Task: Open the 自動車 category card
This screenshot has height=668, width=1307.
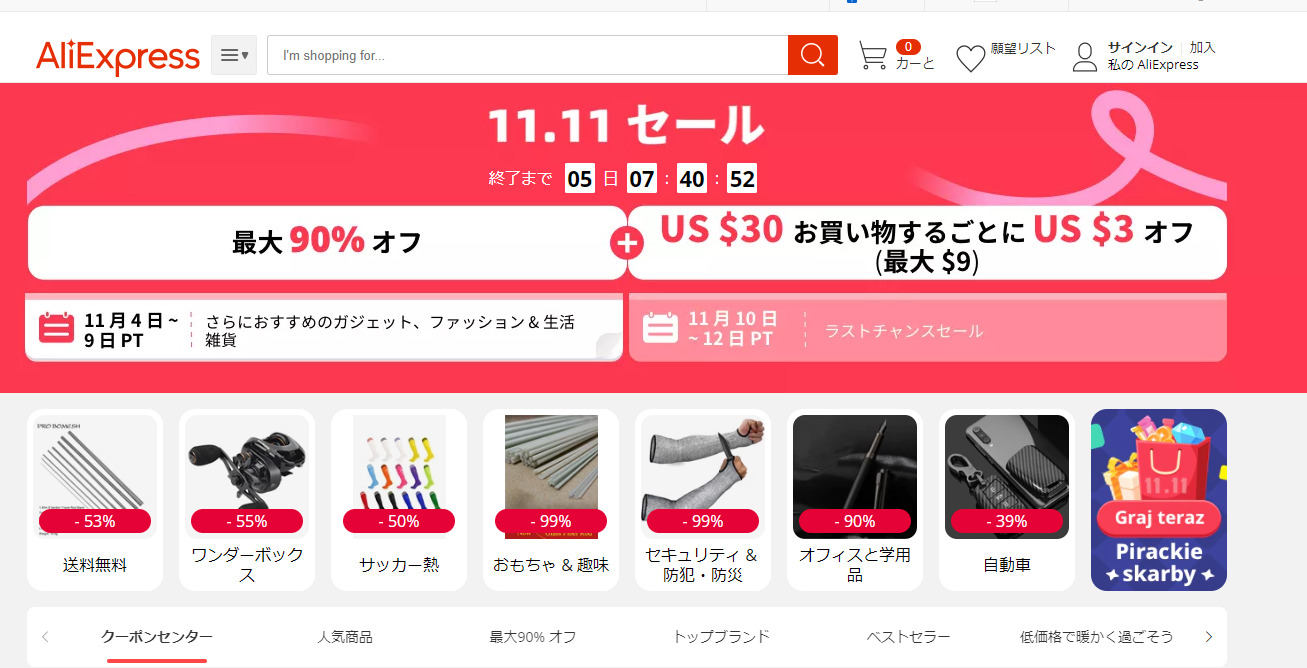Action: click(x=1007, y=500)
